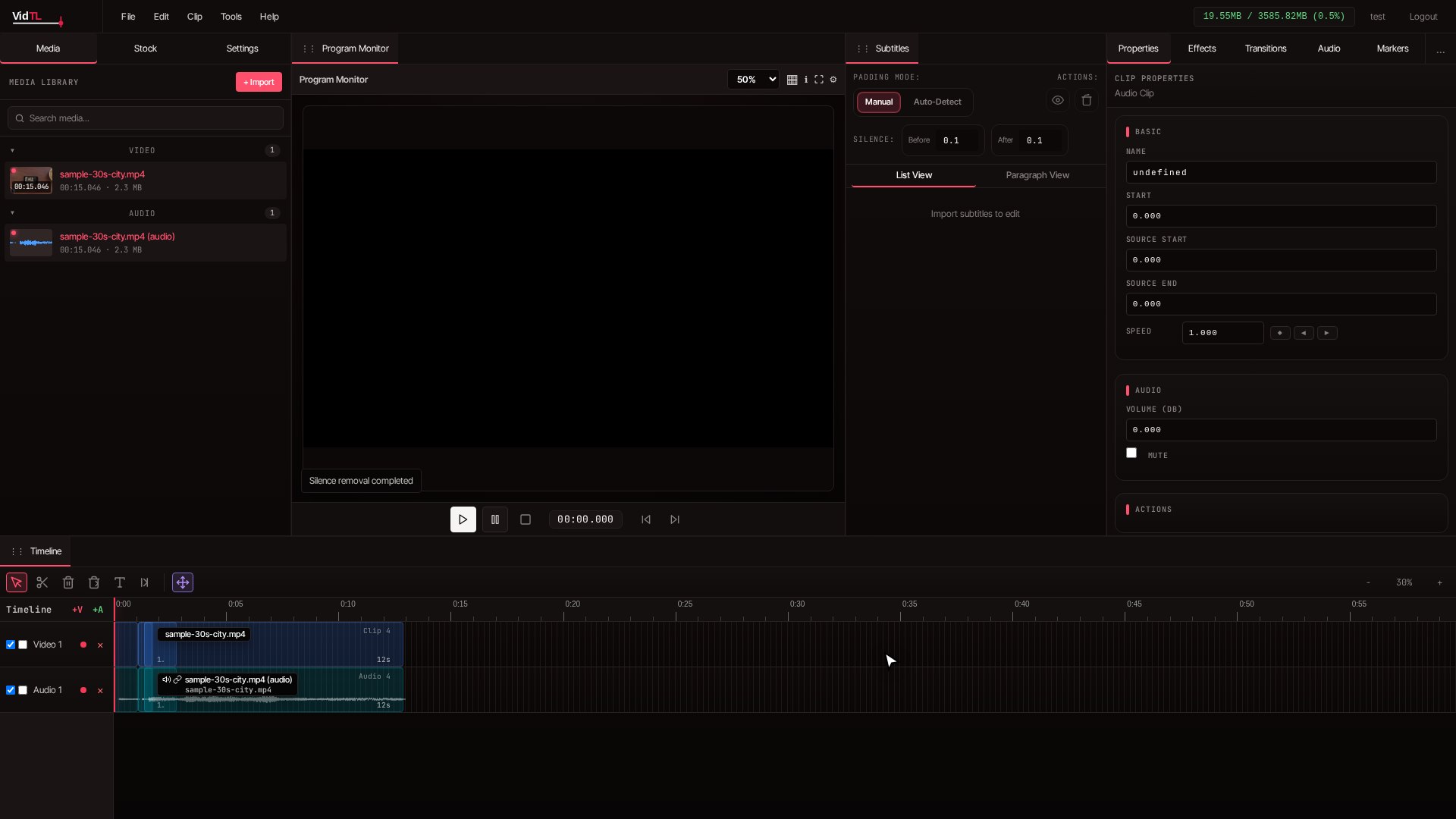The image size is (1456, 819).
Task: Collapse the AUDIO section in Media Library
Action: 13,213
